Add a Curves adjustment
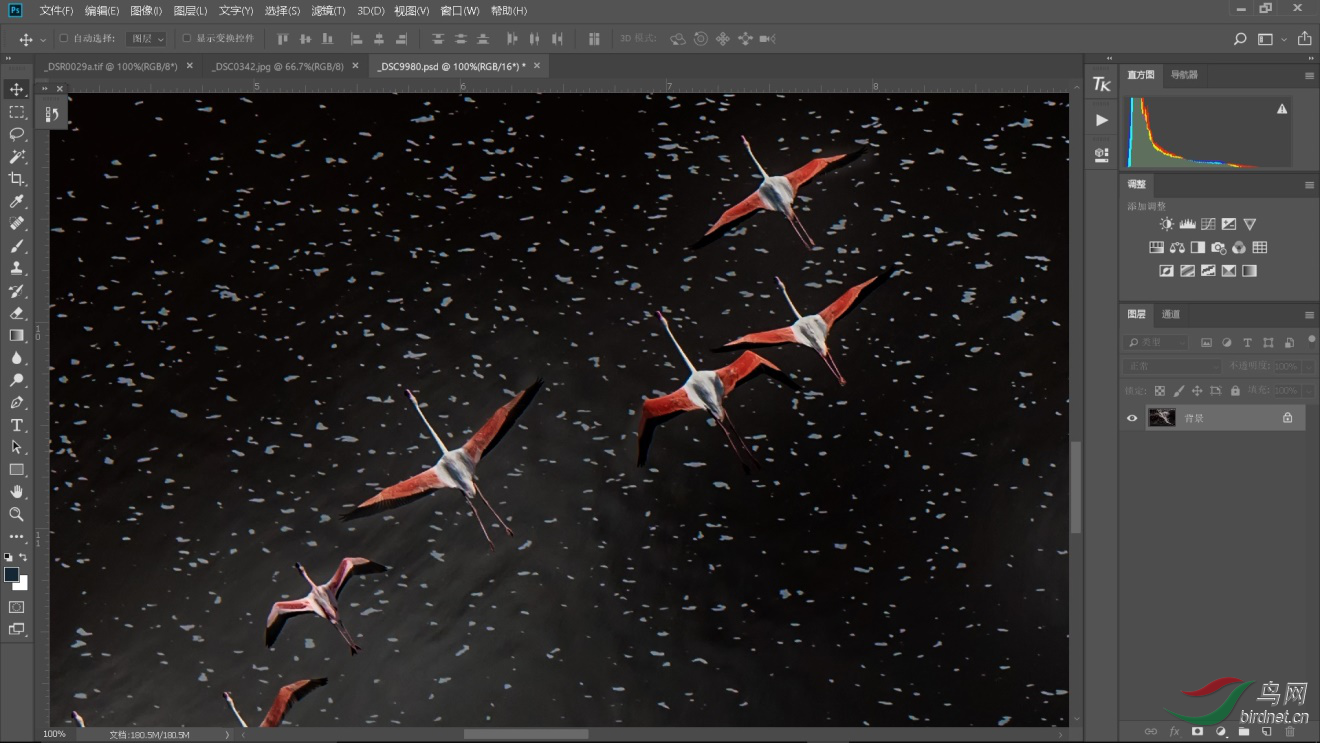1320x743 pixels. pyautogui.click(x=1208, y=225)
